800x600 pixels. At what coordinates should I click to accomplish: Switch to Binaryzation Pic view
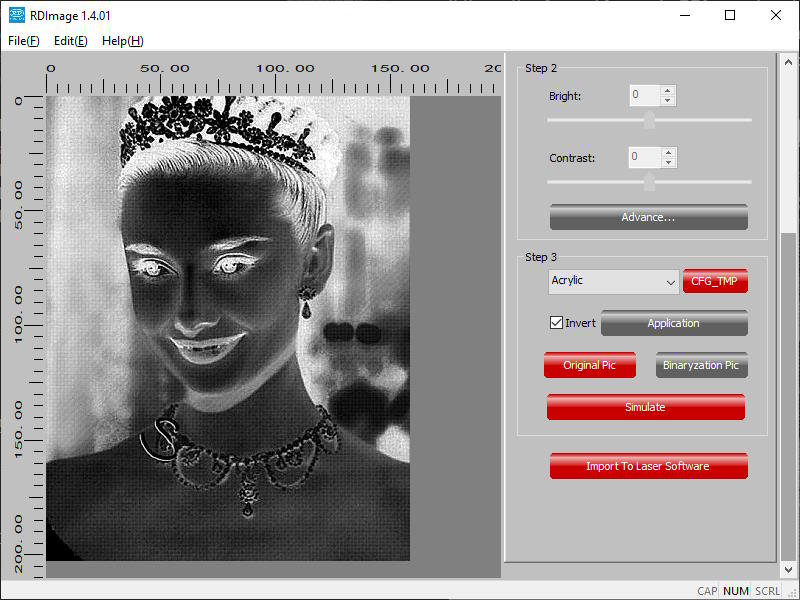point(701,365)
